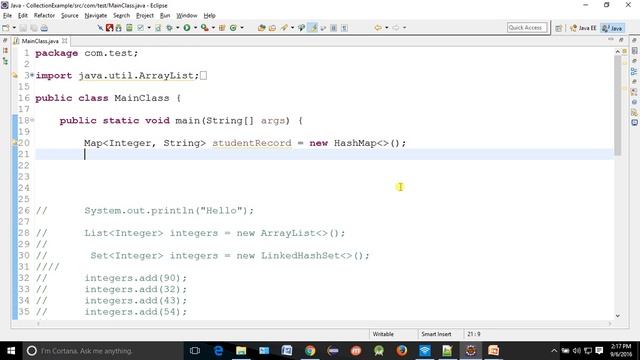Go back with yellow Back arrow

tap(378, 28)
